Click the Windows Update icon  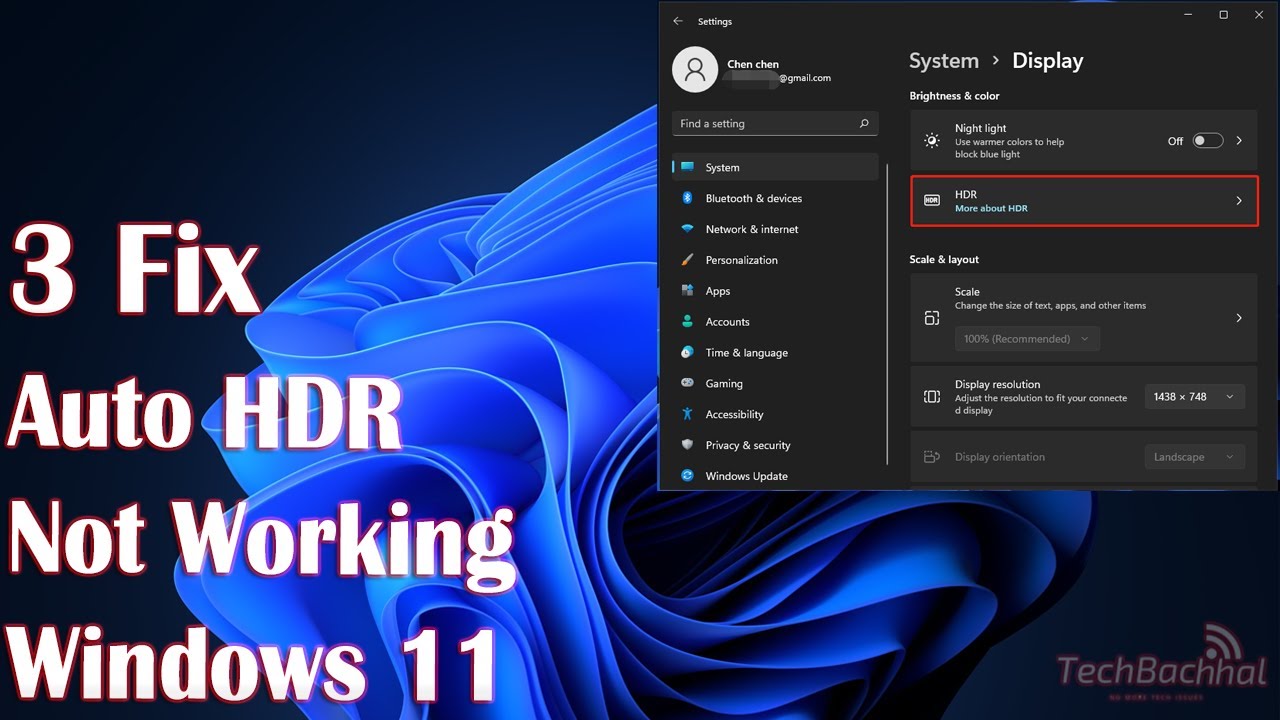click(687, 476)
